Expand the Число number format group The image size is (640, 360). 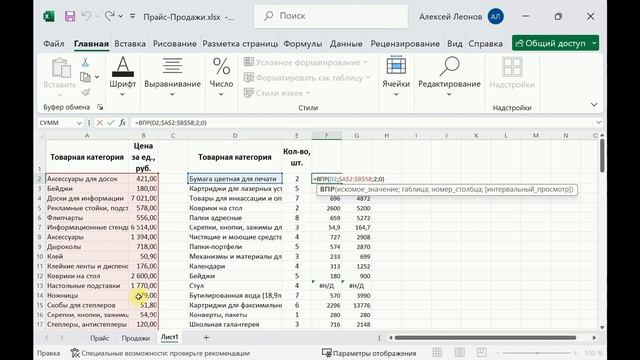click(x=221, y=77)
